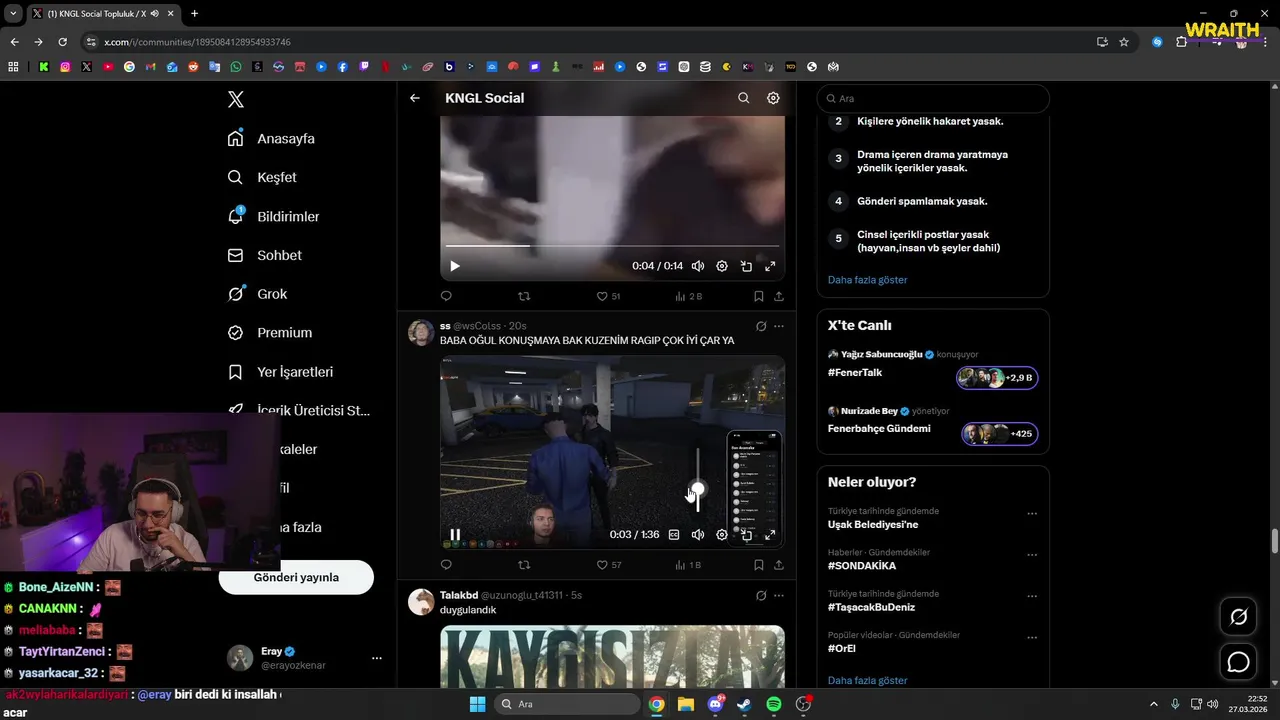Repost the post with 57 likes
1280x720 pixels.
524,565
